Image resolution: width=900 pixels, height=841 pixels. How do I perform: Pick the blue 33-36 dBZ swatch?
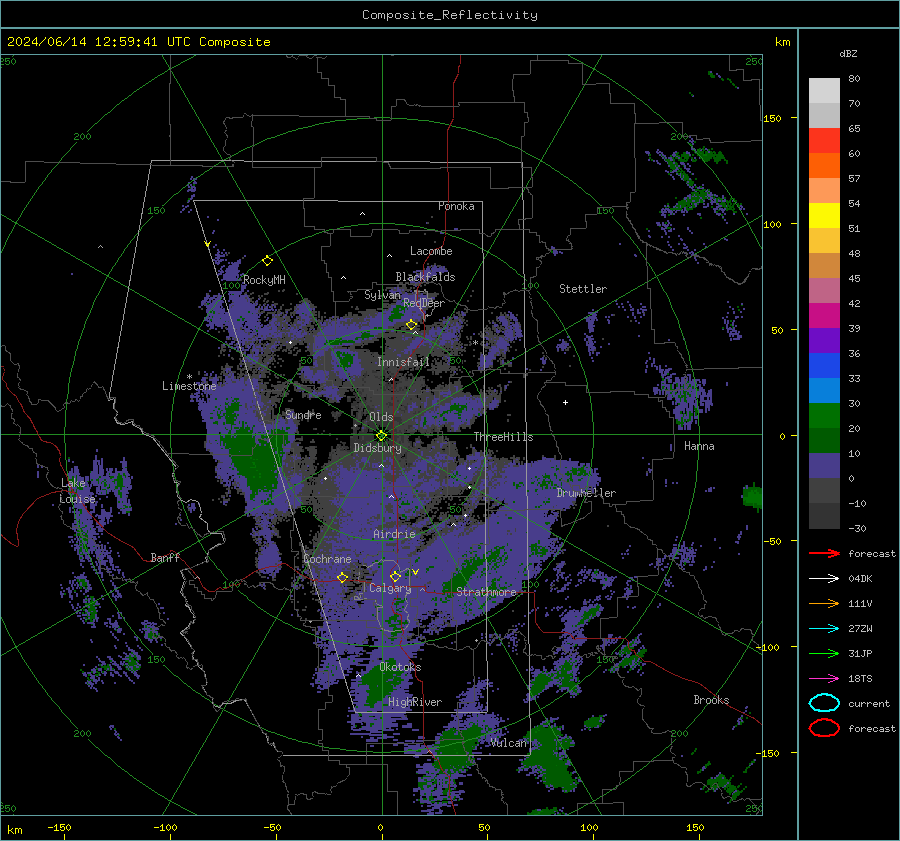click(824, 366)
